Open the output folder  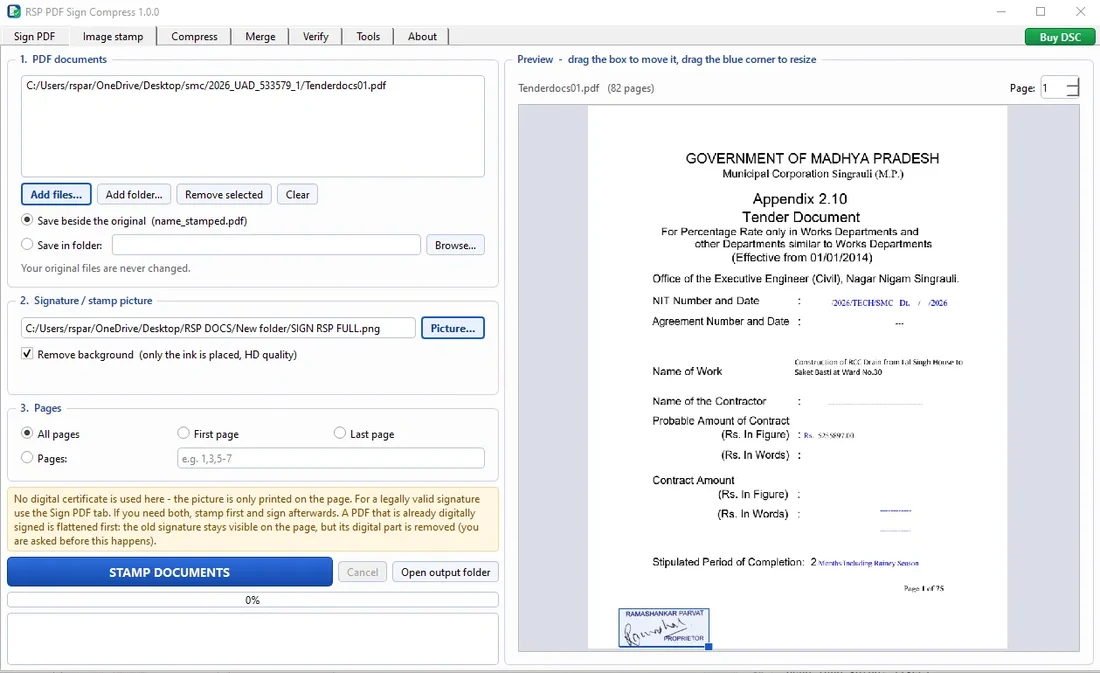click(445, 572)
